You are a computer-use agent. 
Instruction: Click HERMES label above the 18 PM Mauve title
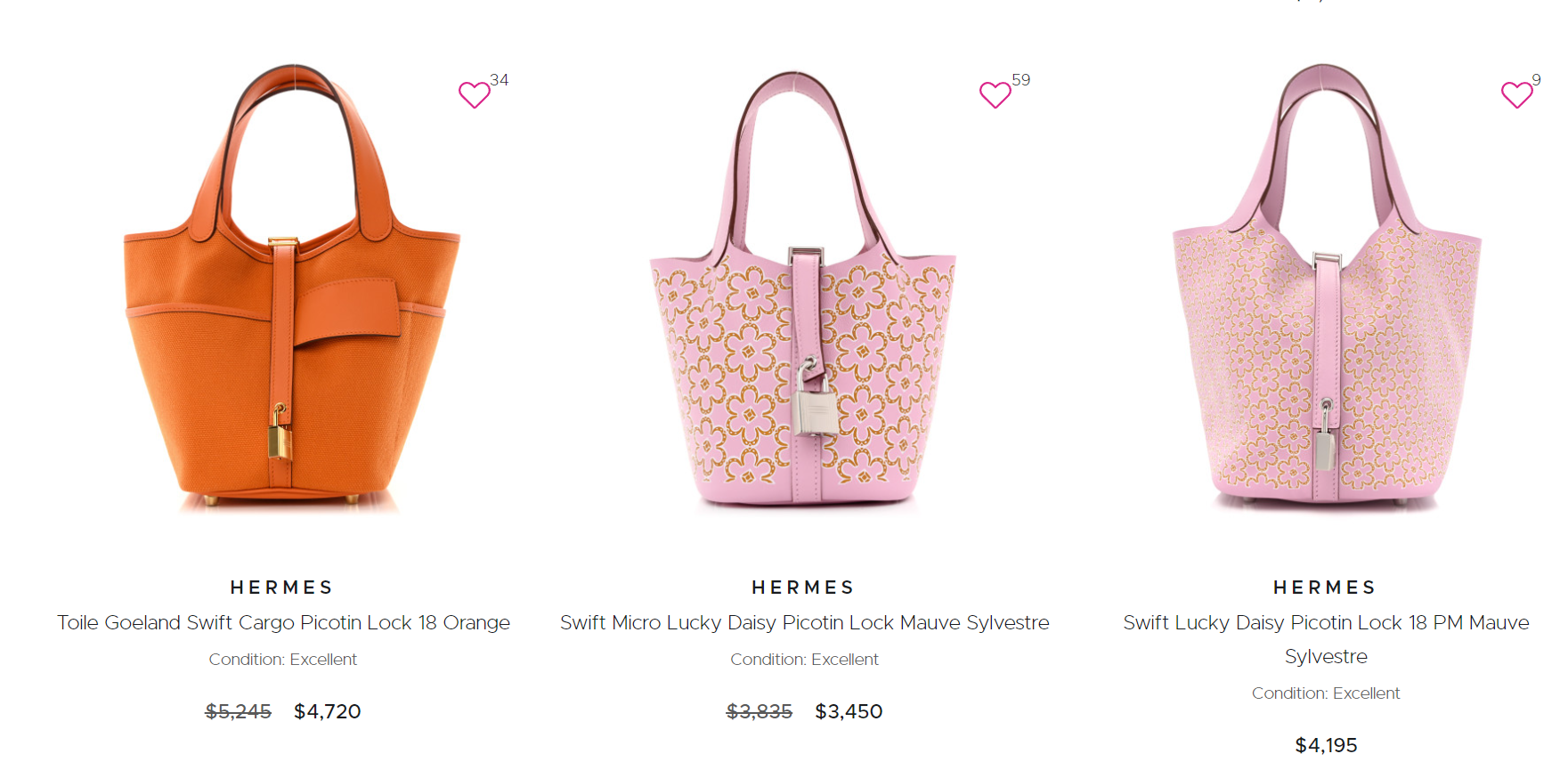[x=1324, y=587]
